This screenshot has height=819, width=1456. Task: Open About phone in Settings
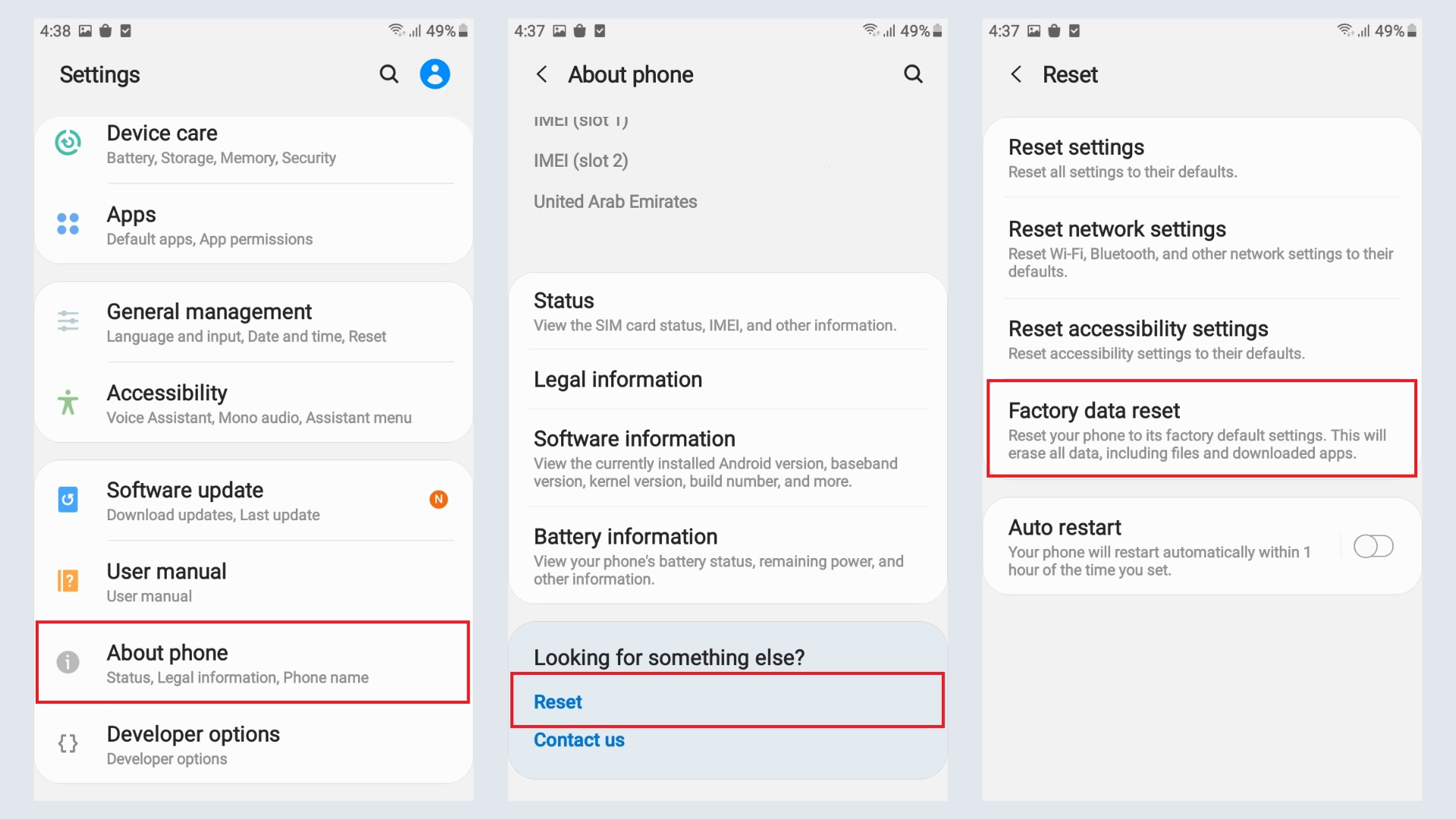[x=254, y=663]
